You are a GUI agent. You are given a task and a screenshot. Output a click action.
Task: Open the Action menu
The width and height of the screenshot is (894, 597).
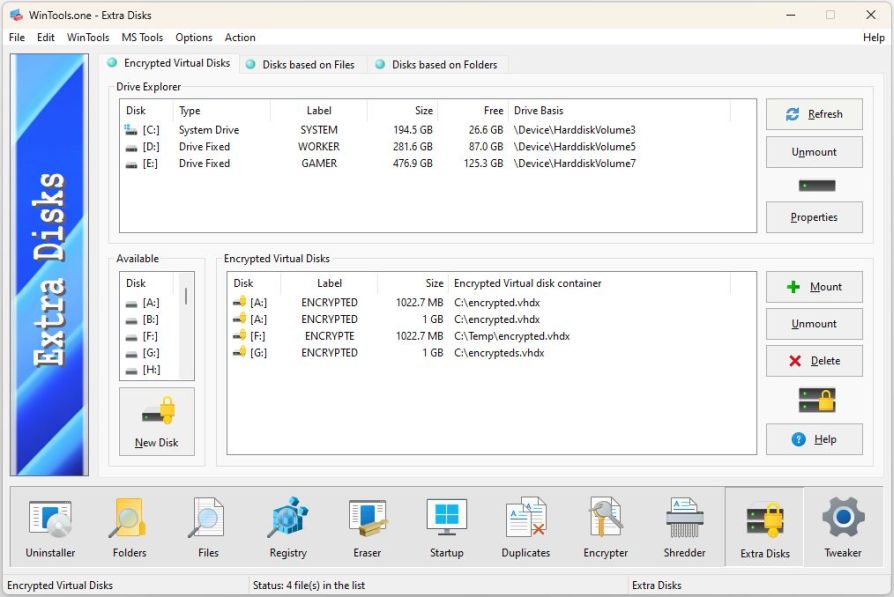240,37
